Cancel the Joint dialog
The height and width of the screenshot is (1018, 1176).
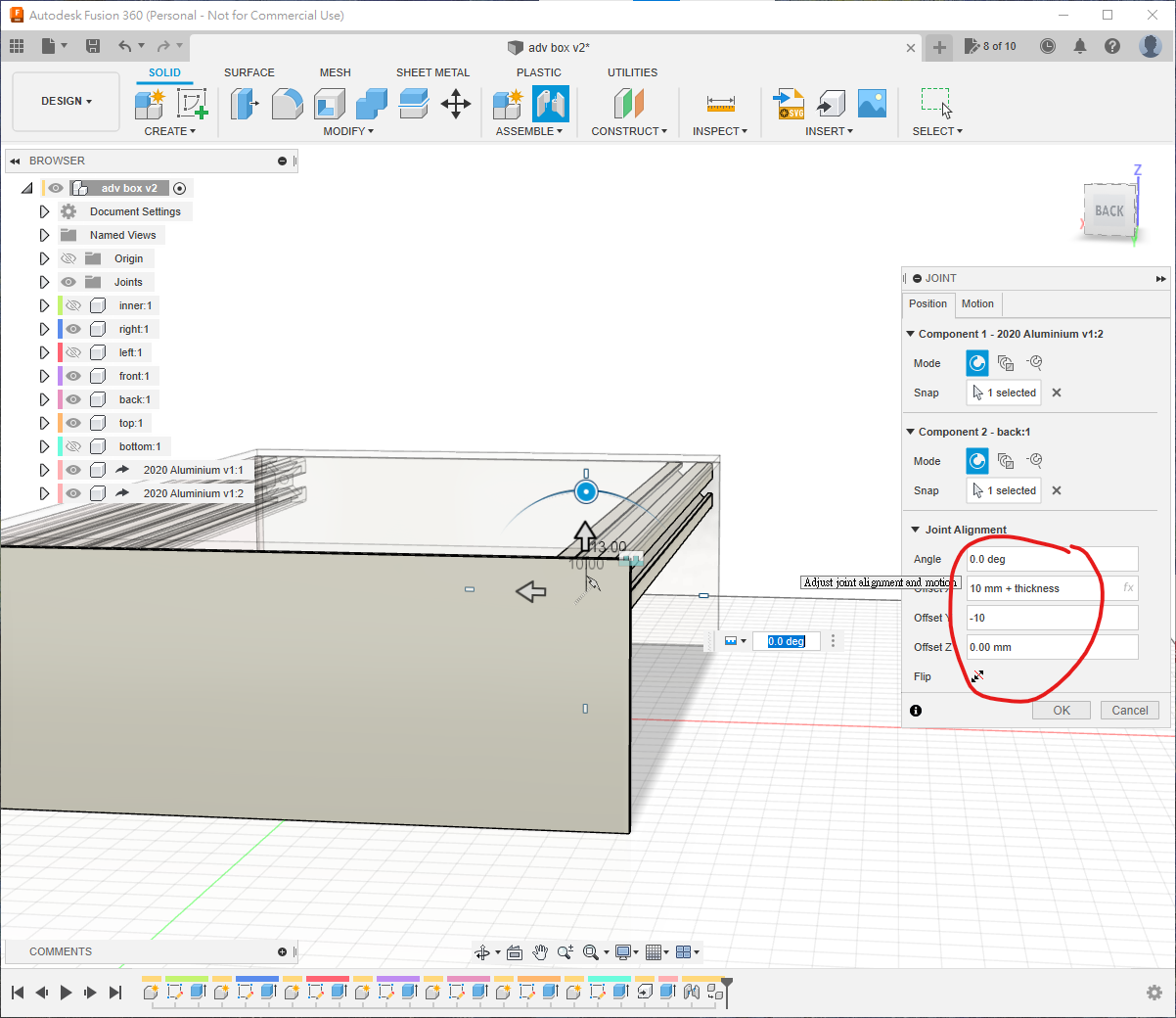pos(1129,711)
